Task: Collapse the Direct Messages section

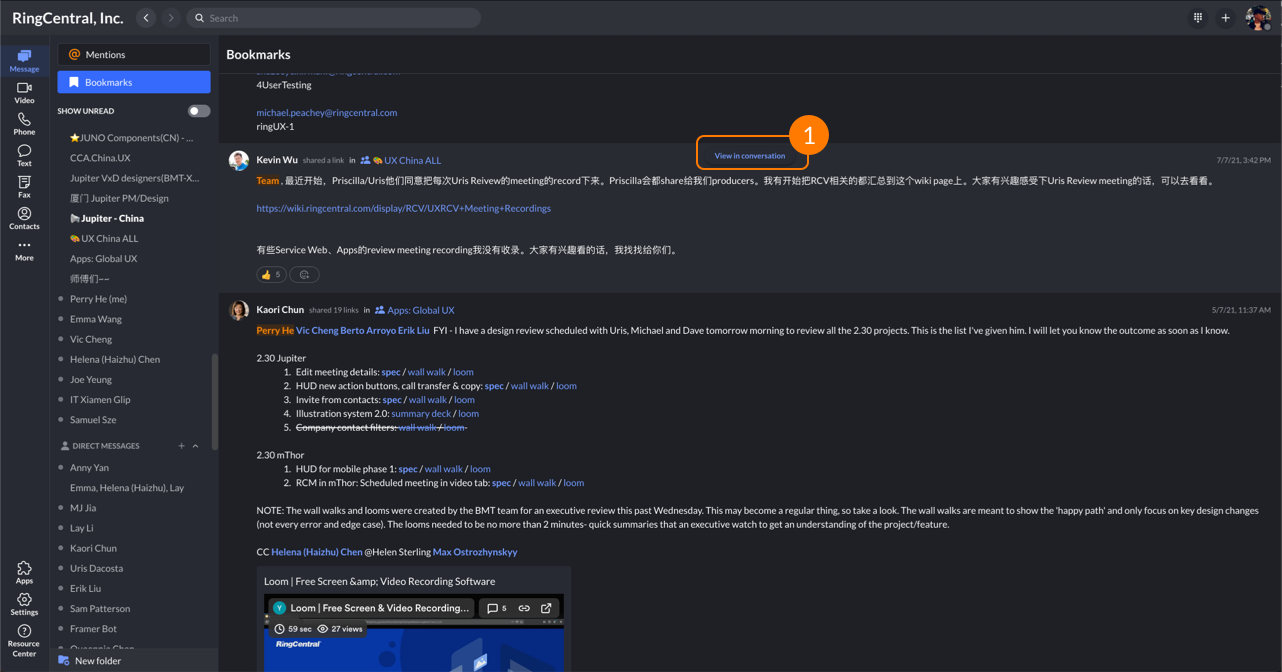Action: [x=196, y=446]
